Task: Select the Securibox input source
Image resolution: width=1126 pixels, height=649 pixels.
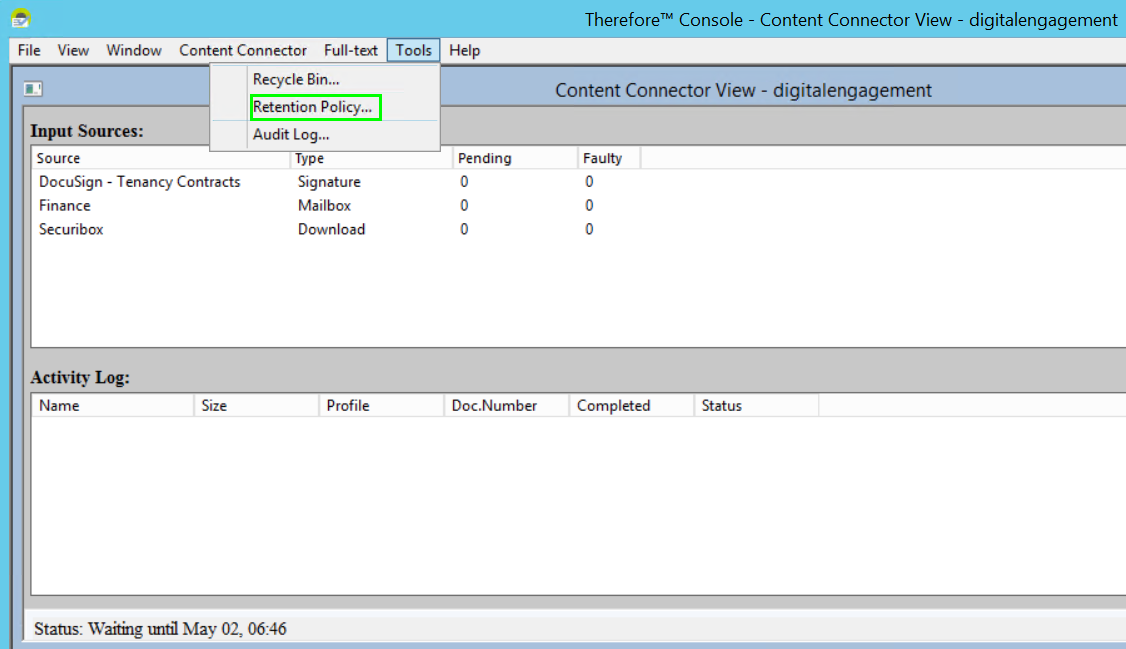Action: (71, 229)
